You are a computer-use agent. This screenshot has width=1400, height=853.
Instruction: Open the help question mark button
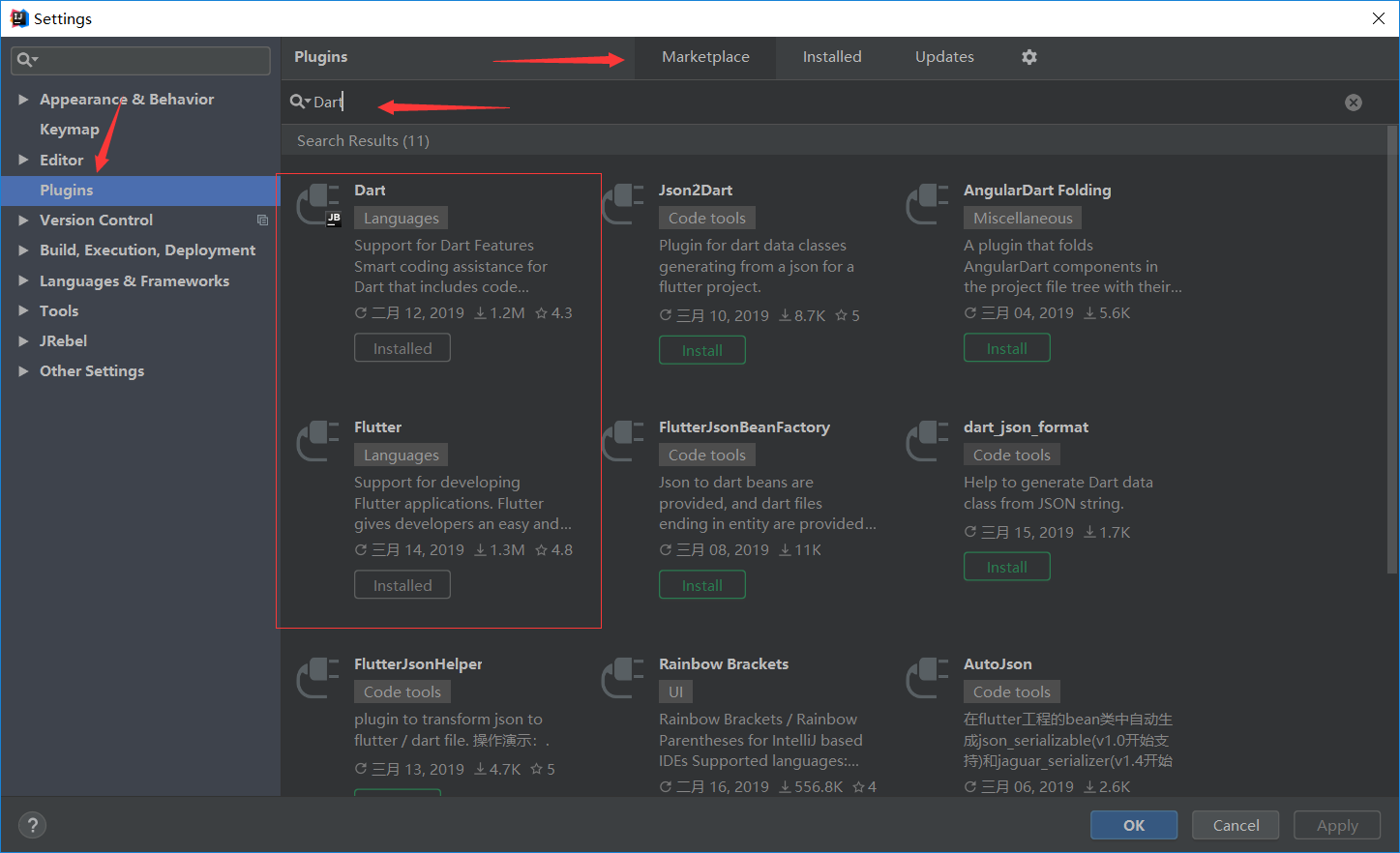[x=33, y=825]
